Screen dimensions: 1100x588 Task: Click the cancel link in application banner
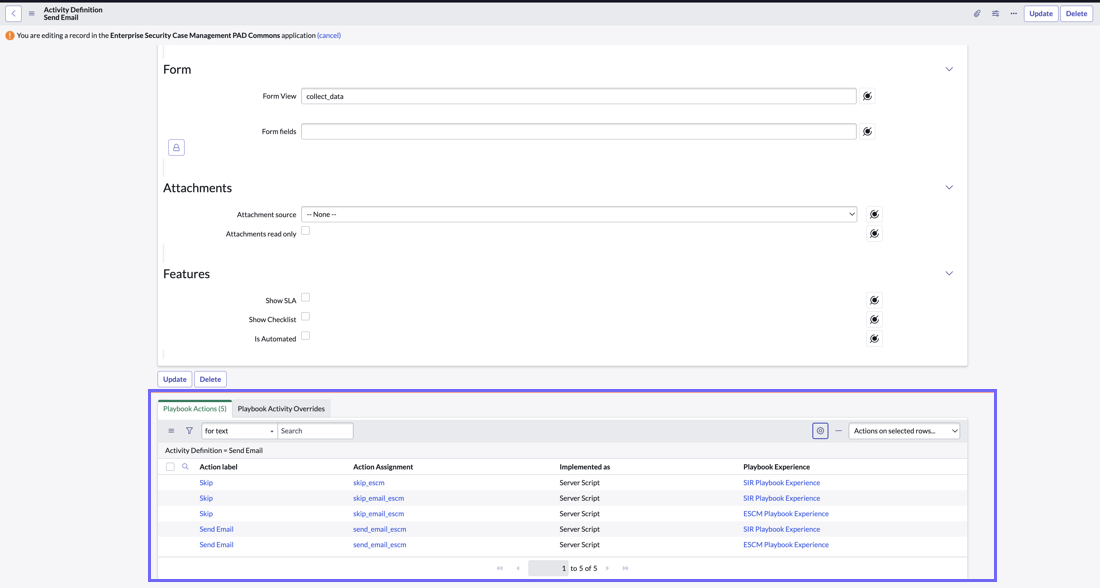point(329,35)
